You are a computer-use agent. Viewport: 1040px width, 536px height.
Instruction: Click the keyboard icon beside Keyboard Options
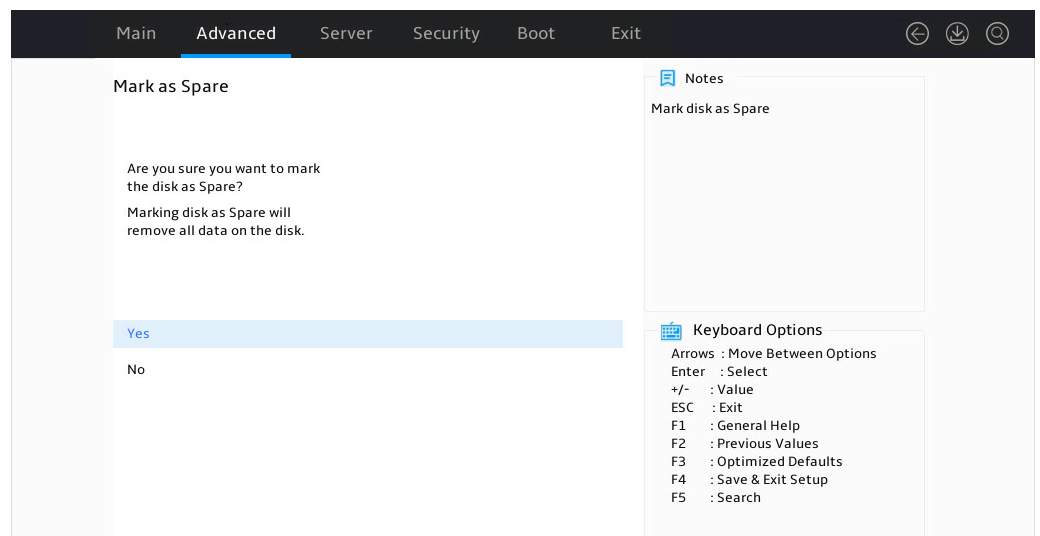pyautogui.click(x=671, y=330)
